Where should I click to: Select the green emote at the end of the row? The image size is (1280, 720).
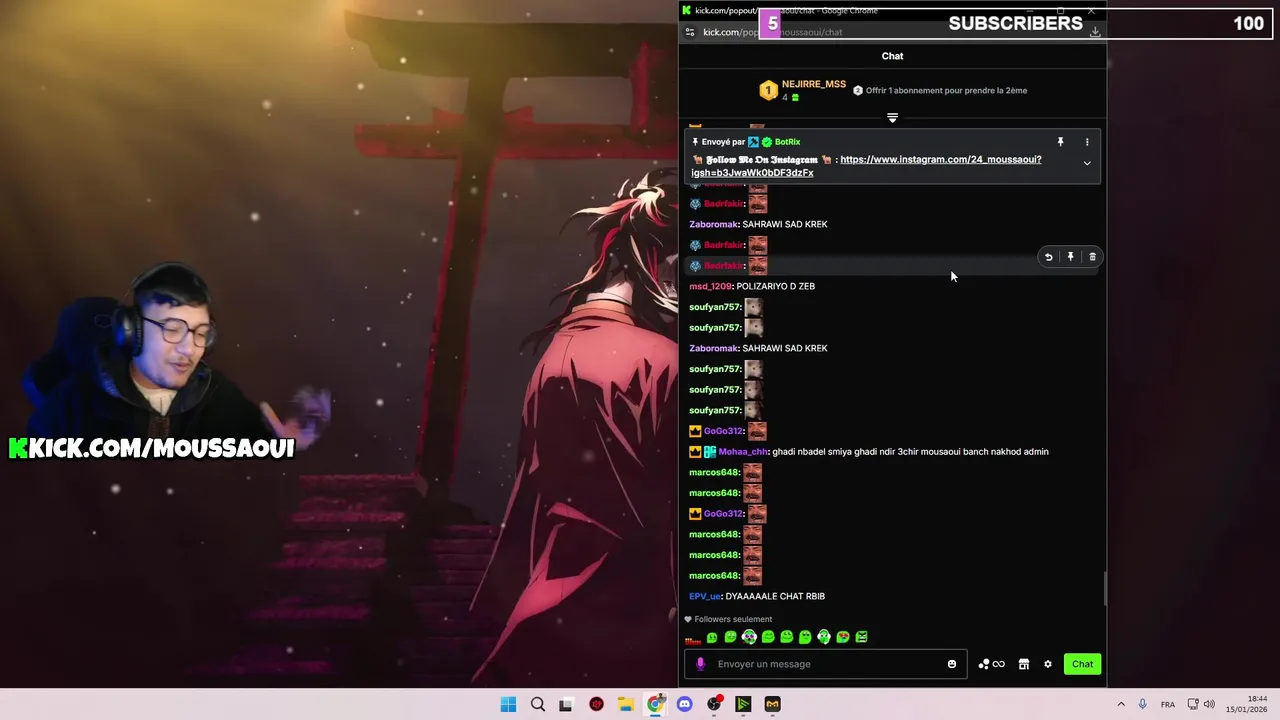click(x=861, y=637)
